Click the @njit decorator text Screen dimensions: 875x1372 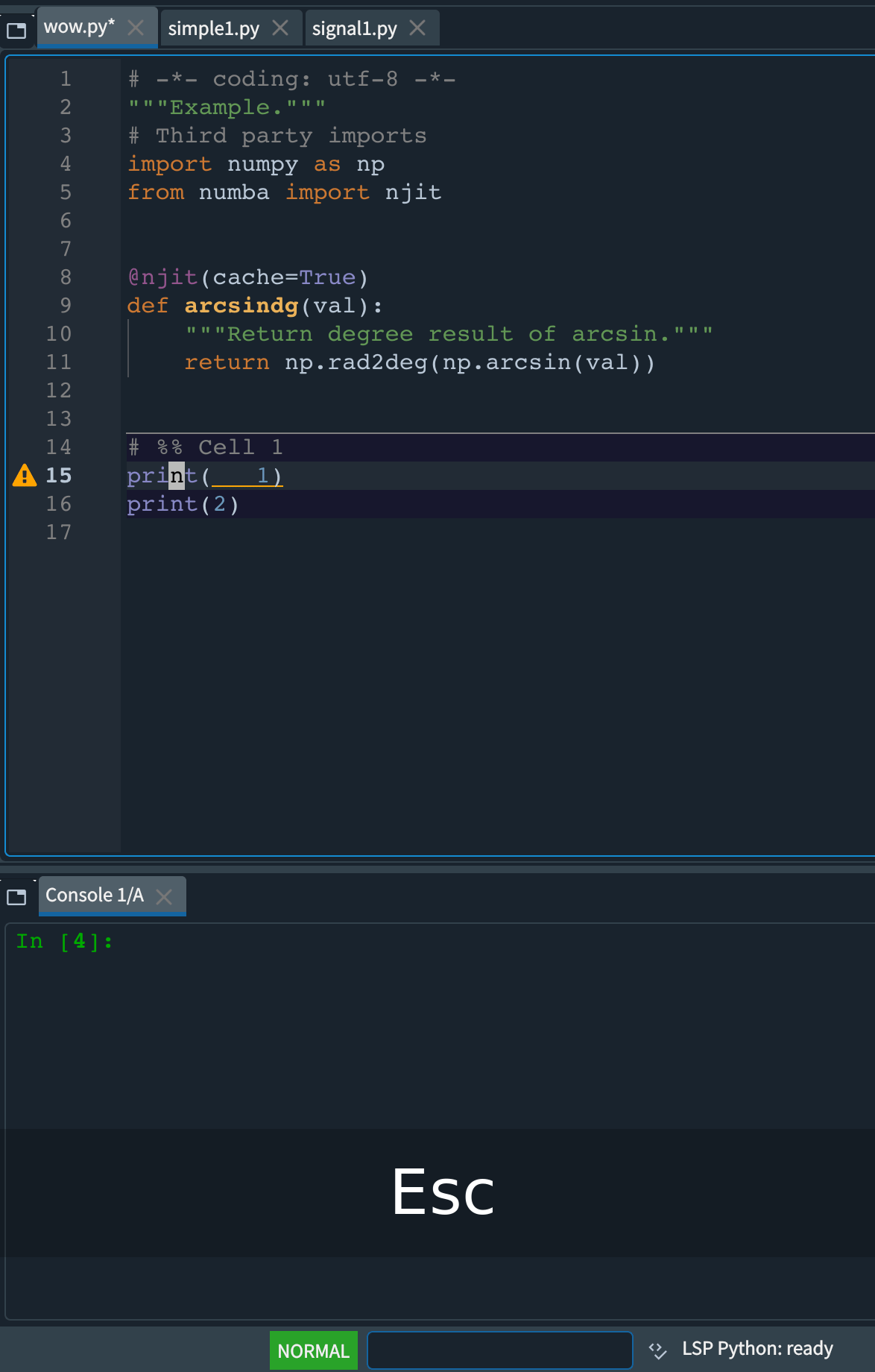(162, 277)
